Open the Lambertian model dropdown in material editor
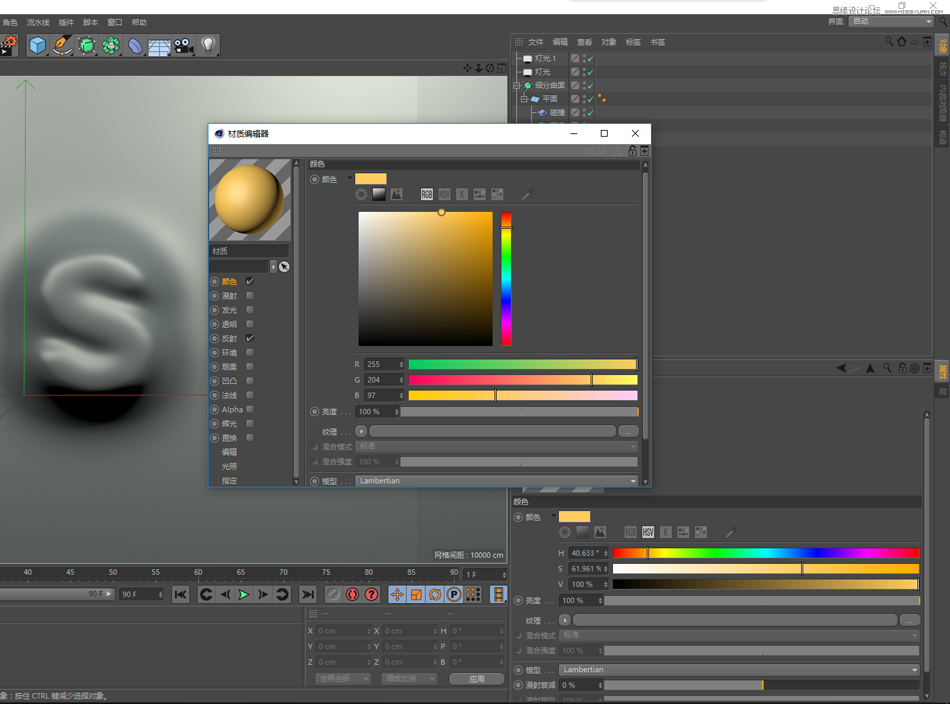Image resolution: width=950 pixels, height=704 pixels. click(498, 480)
